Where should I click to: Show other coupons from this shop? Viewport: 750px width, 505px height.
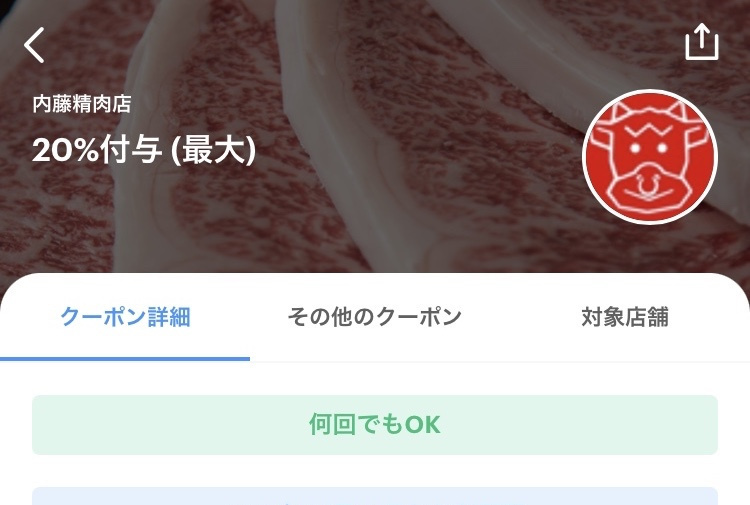point(375,317)
